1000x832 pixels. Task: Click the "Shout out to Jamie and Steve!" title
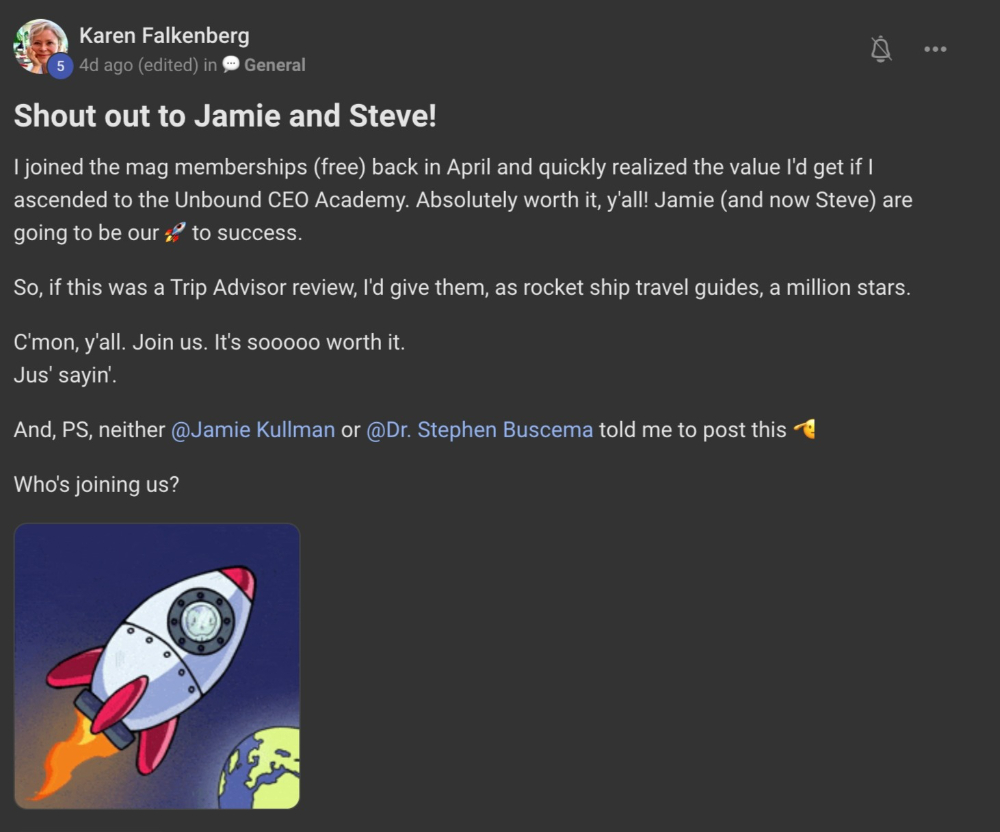coord(225,116)
